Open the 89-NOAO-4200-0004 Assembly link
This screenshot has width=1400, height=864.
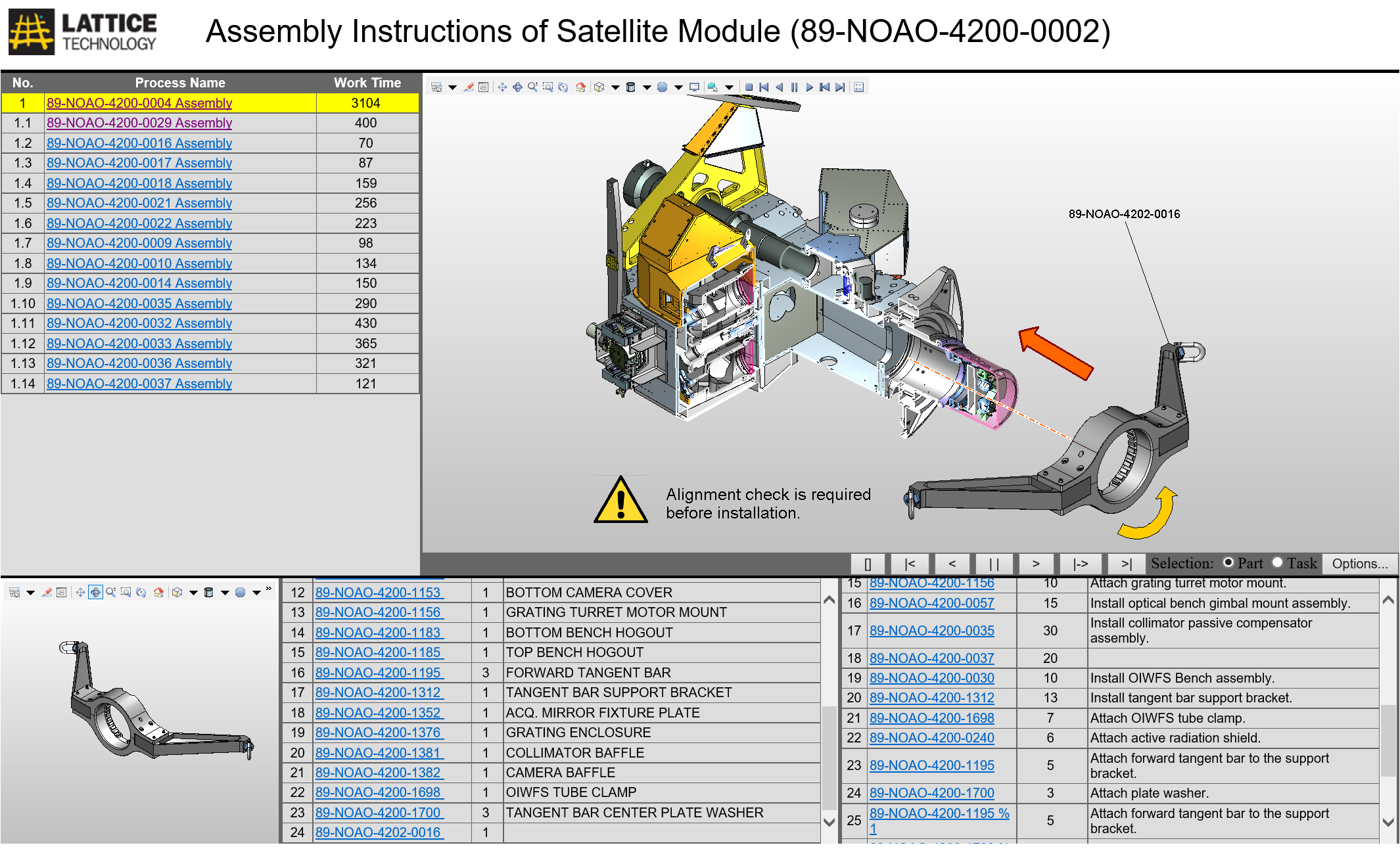coord(139,103)
